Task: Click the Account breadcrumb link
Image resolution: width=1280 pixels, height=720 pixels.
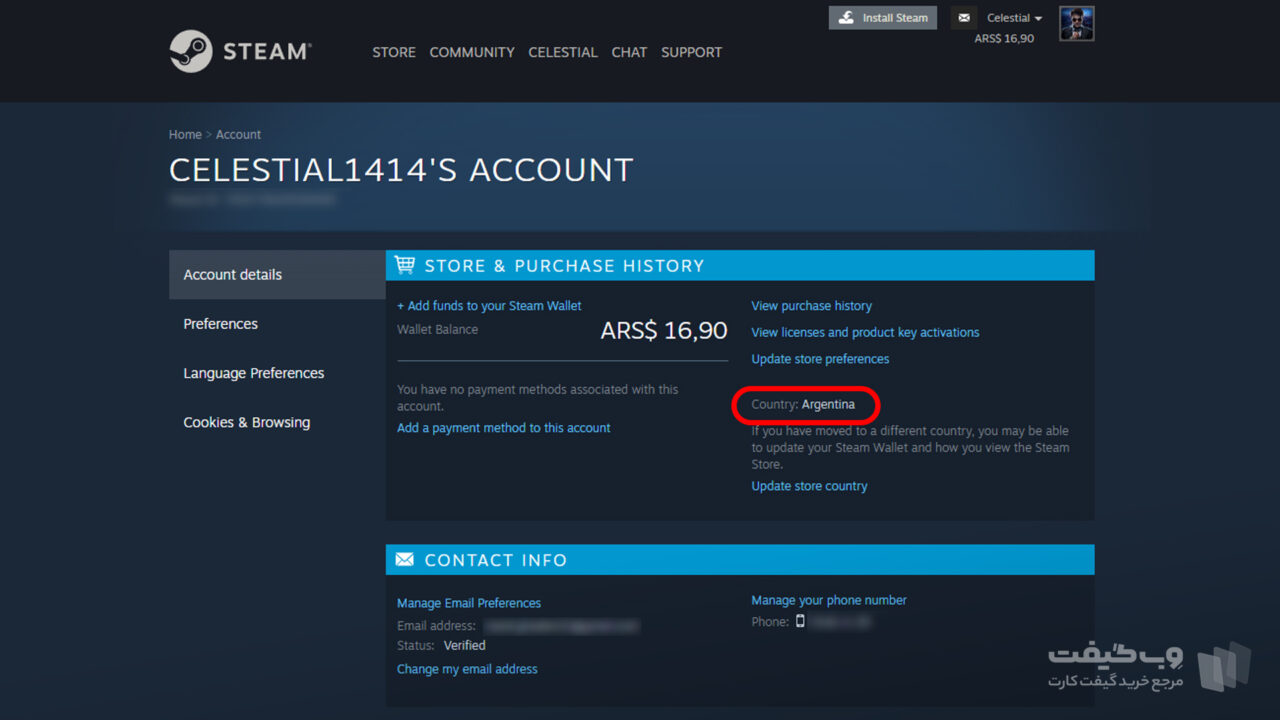Action: coord(239,134)
